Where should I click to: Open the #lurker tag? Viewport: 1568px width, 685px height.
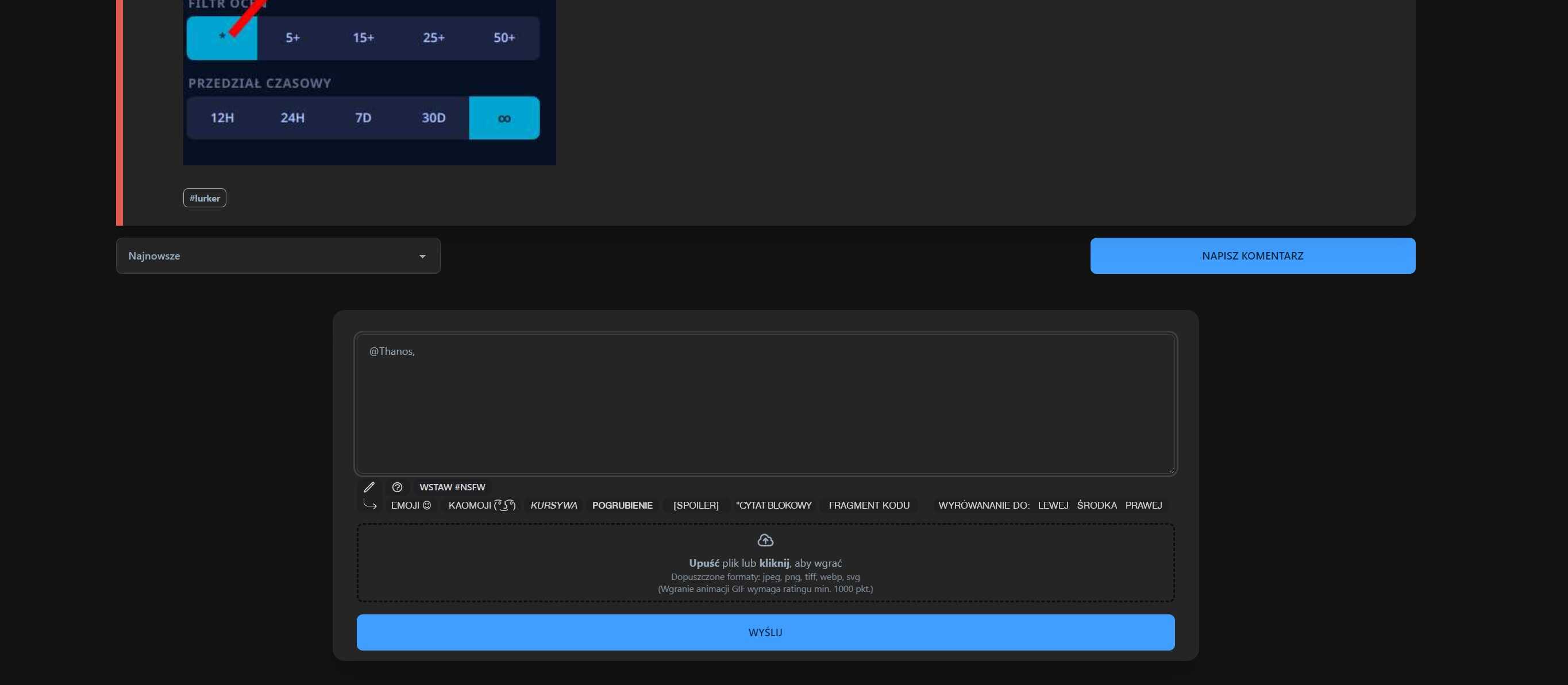point(205,198)
